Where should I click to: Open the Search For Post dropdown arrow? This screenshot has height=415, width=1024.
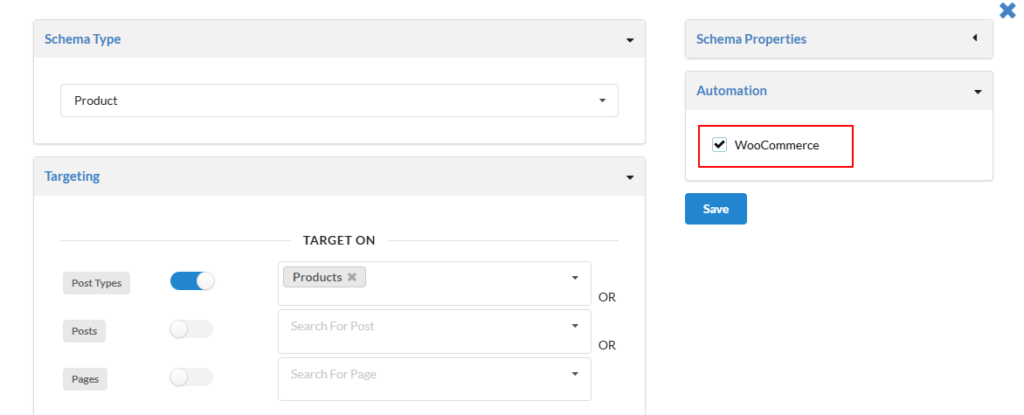point(575,325)
